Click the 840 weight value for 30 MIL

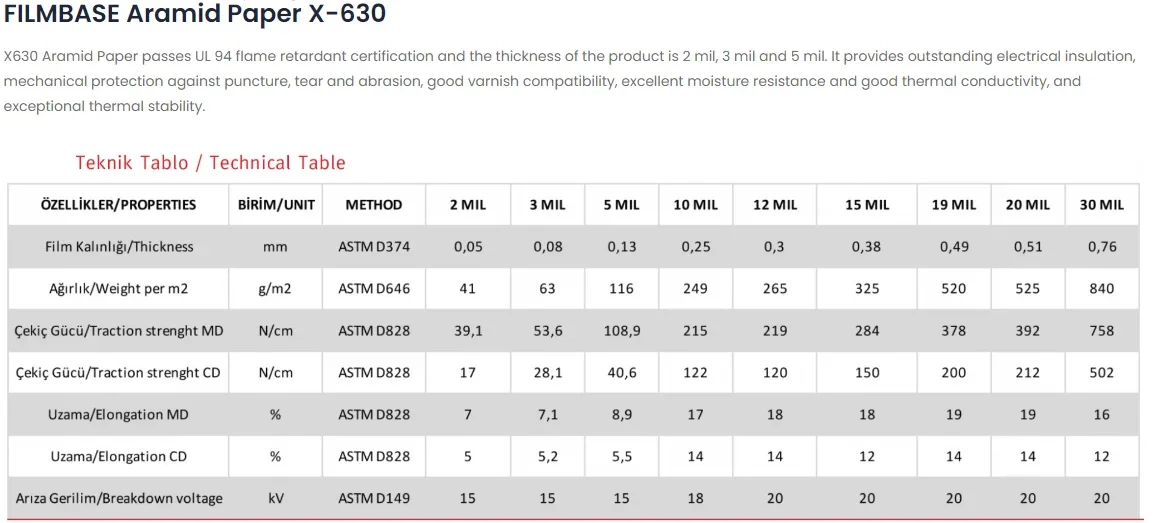click(x=1101, y=289)
